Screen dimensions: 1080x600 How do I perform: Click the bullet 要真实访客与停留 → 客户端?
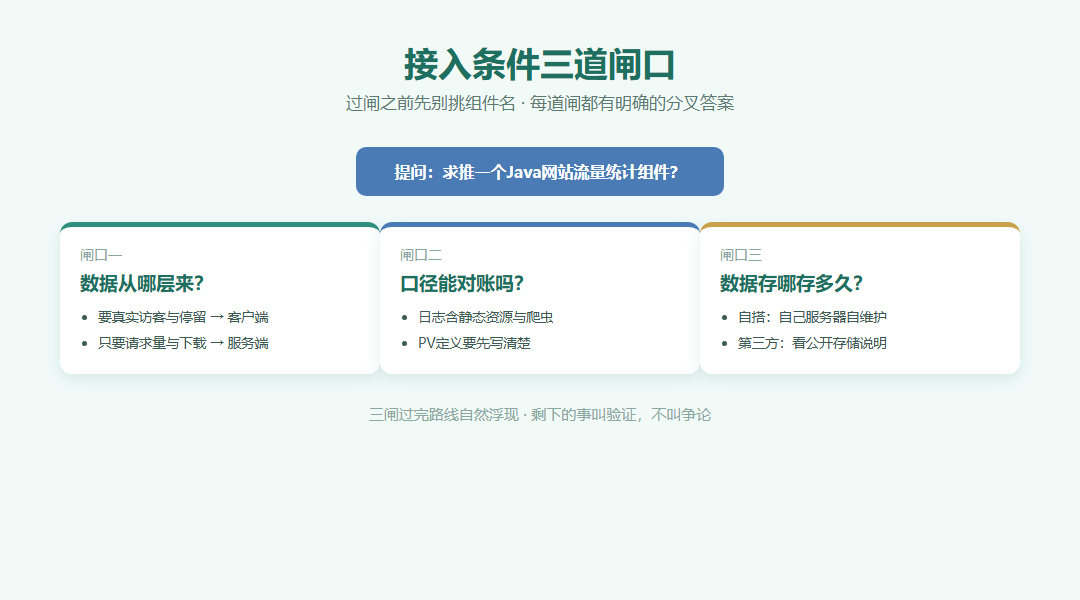pos(183,317)
